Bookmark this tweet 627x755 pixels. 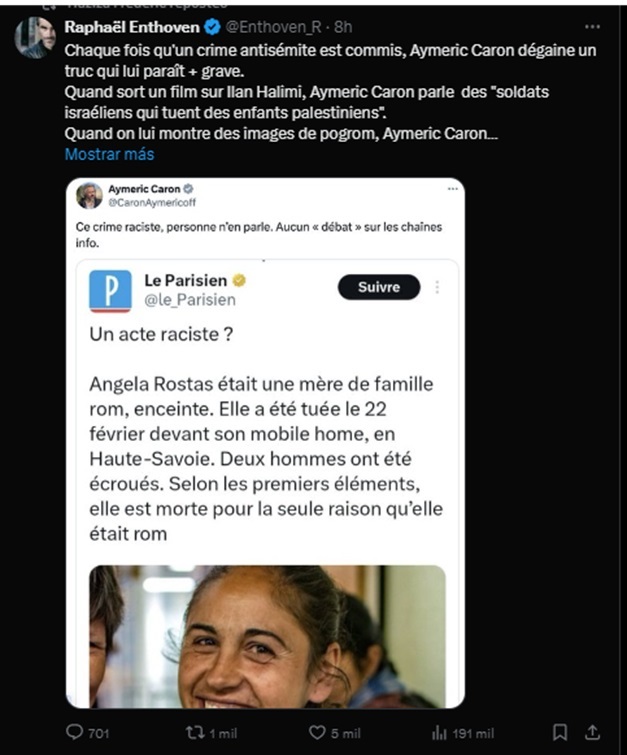click(560, 733)
